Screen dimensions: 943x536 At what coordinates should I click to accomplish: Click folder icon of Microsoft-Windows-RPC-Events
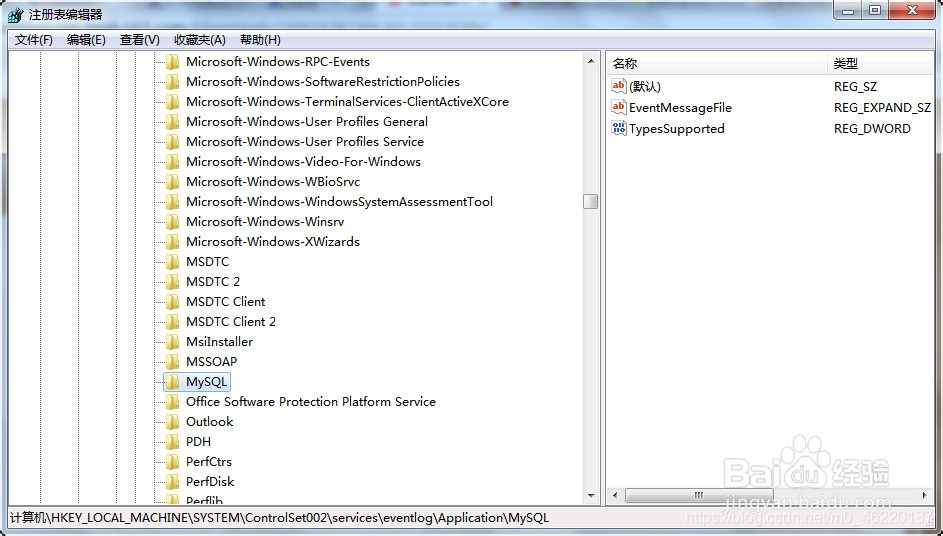[x=173, y=62]
